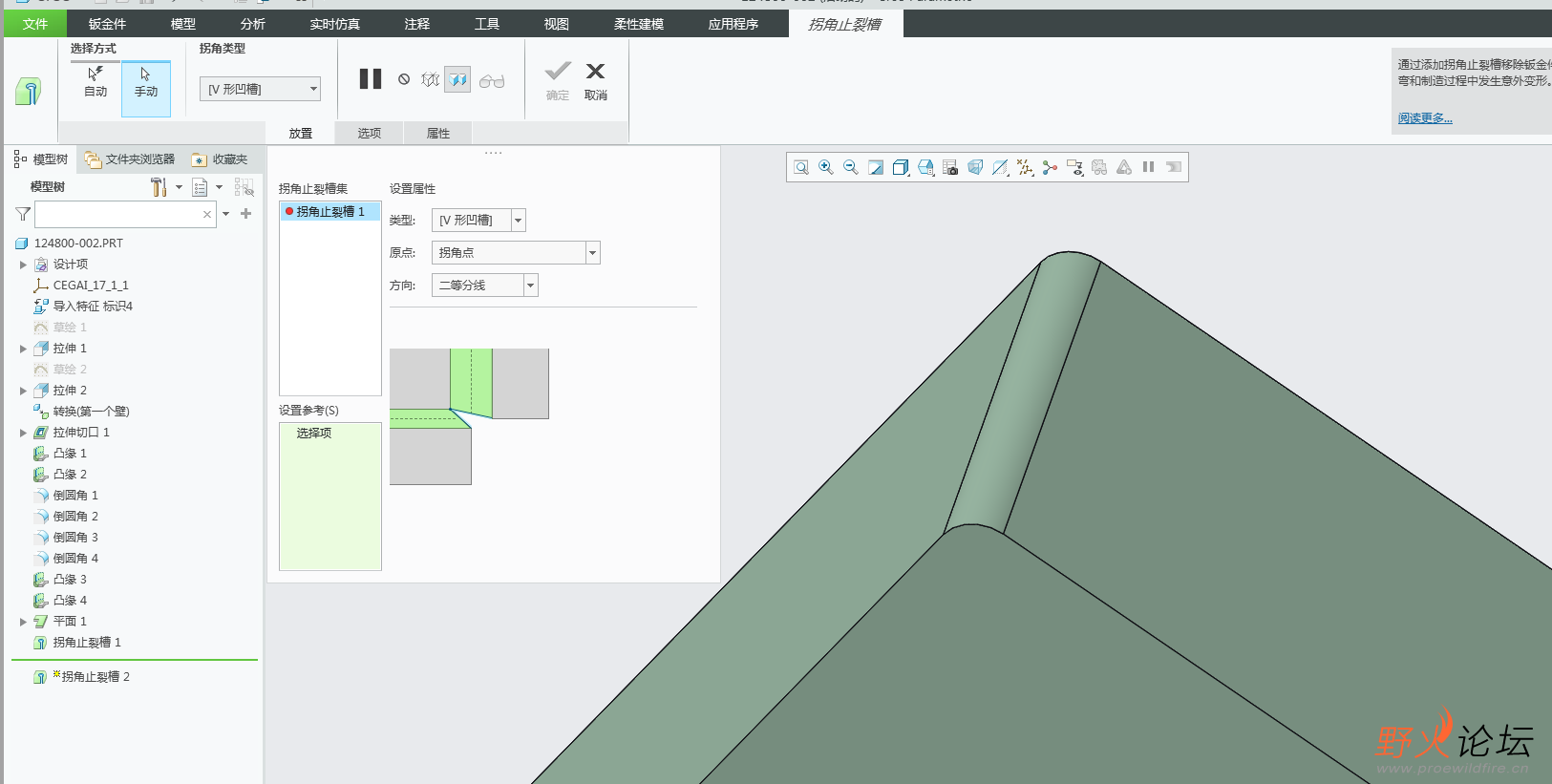Open the search options dropdown arrow
The height and width of the screenshot is (784, 1552).
pyautogui.click(x=226, y=214)
